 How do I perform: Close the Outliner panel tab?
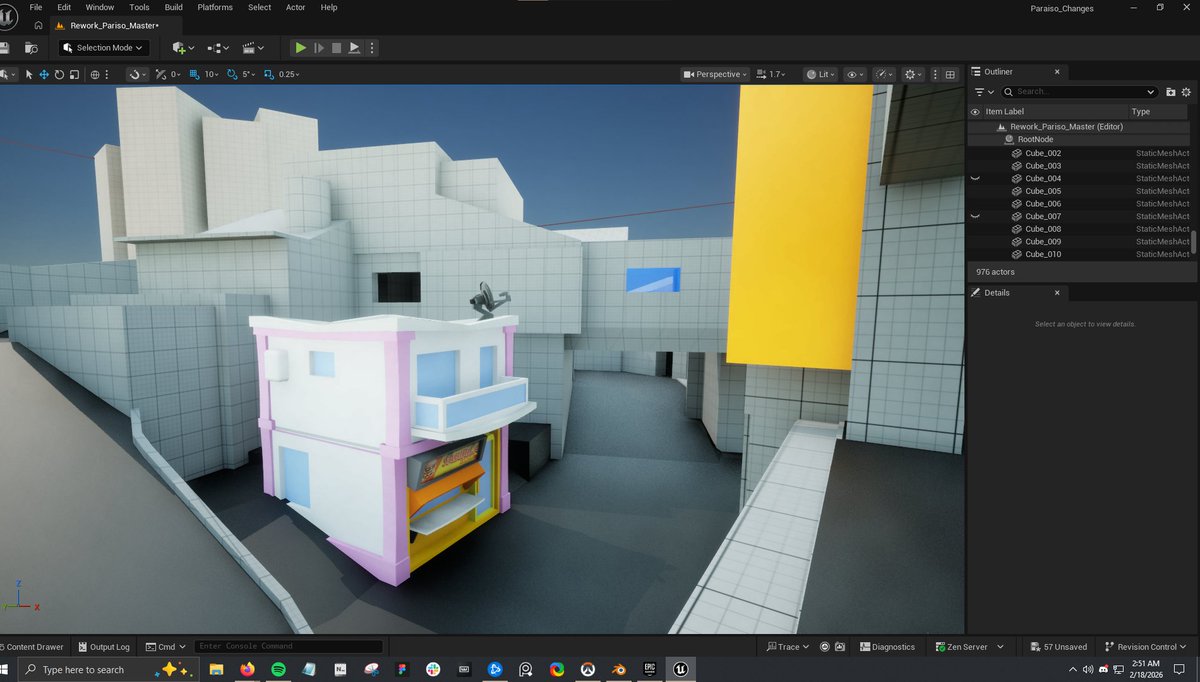[x=1057, y=72]
